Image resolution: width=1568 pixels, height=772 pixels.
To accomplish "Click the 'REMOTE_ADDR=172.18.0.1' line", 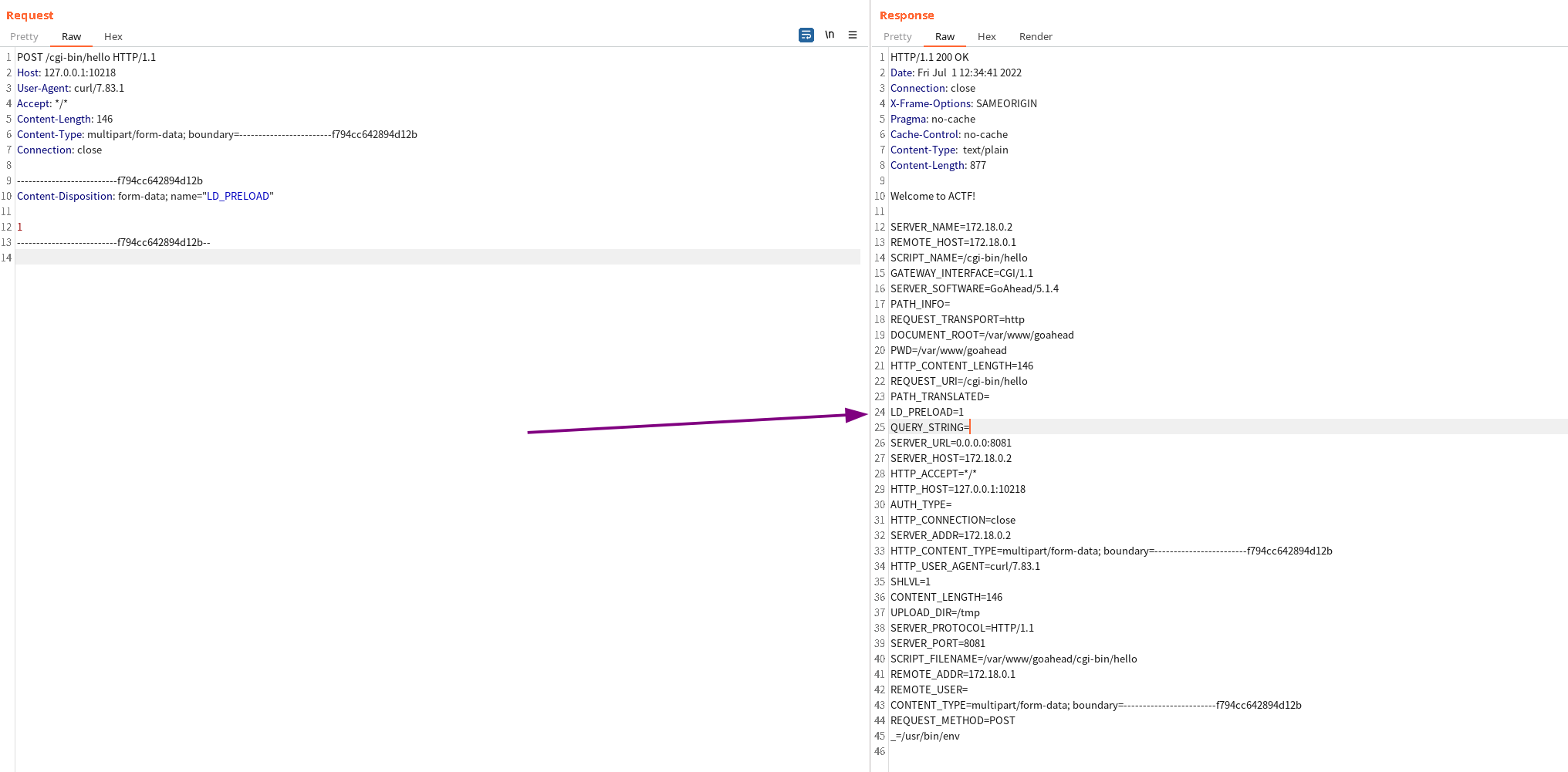I will click(953, 674).
